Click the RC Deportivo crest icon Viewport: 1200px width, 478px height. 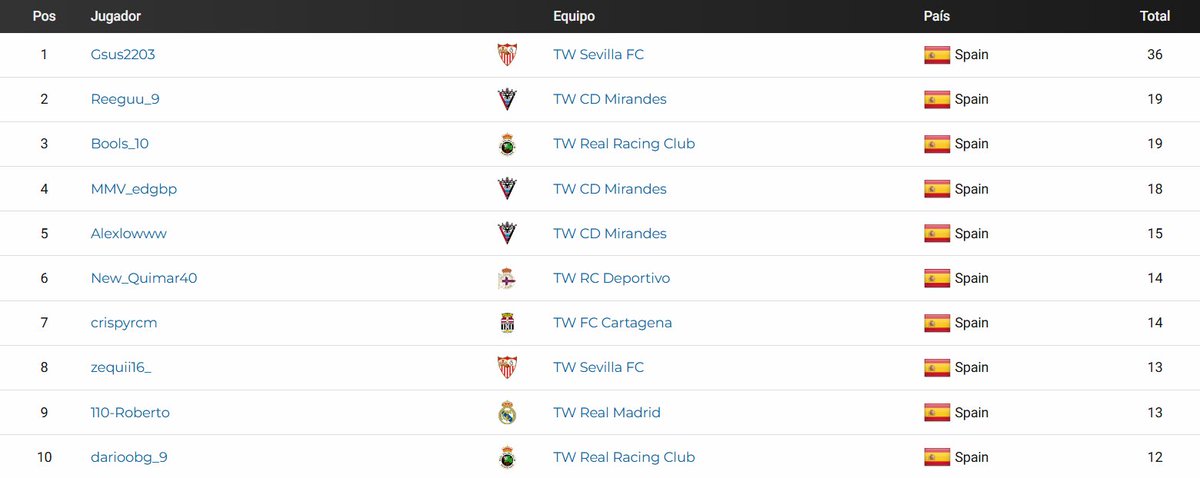tap(507, 278)
